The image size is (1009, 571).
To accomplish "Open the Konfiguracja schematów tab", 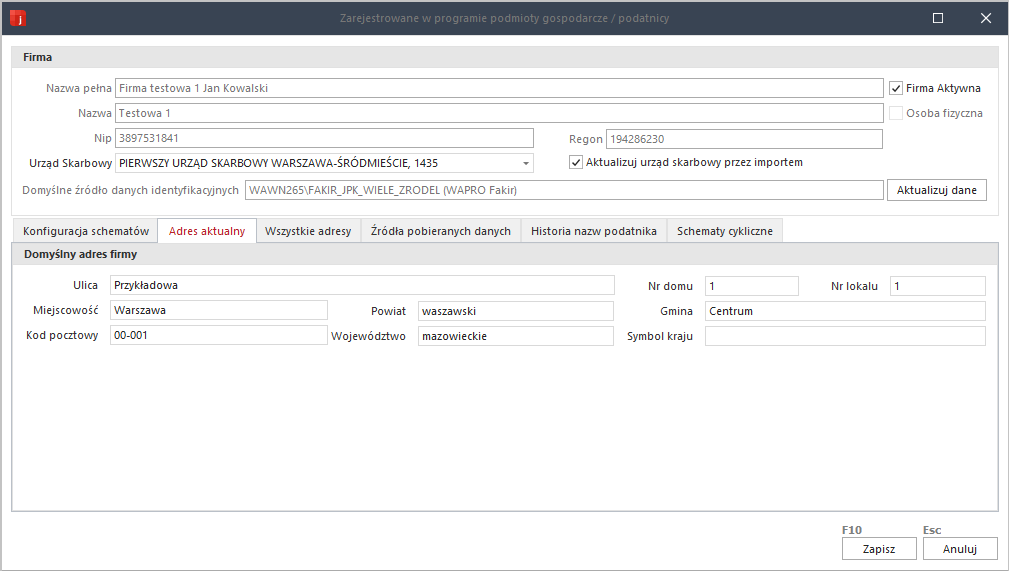I will [x=85, y=231].
